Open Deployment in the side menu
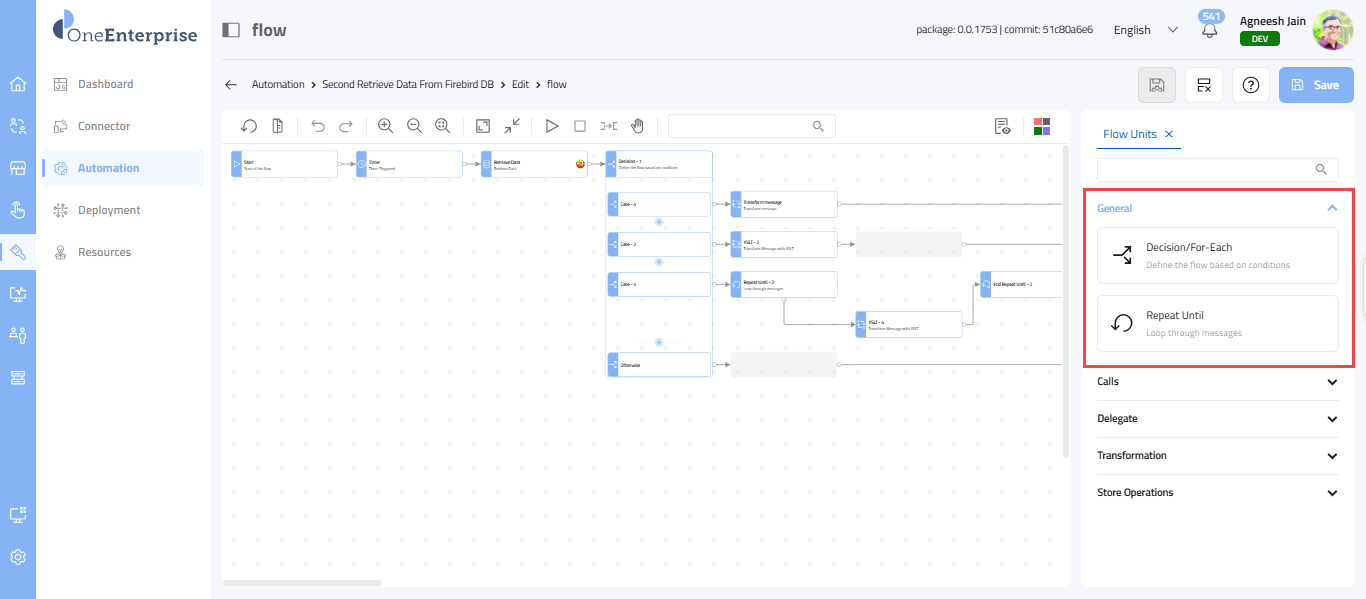Image resolution: width=1366 pixels, height=599 pixels. [x=109, y=210]
